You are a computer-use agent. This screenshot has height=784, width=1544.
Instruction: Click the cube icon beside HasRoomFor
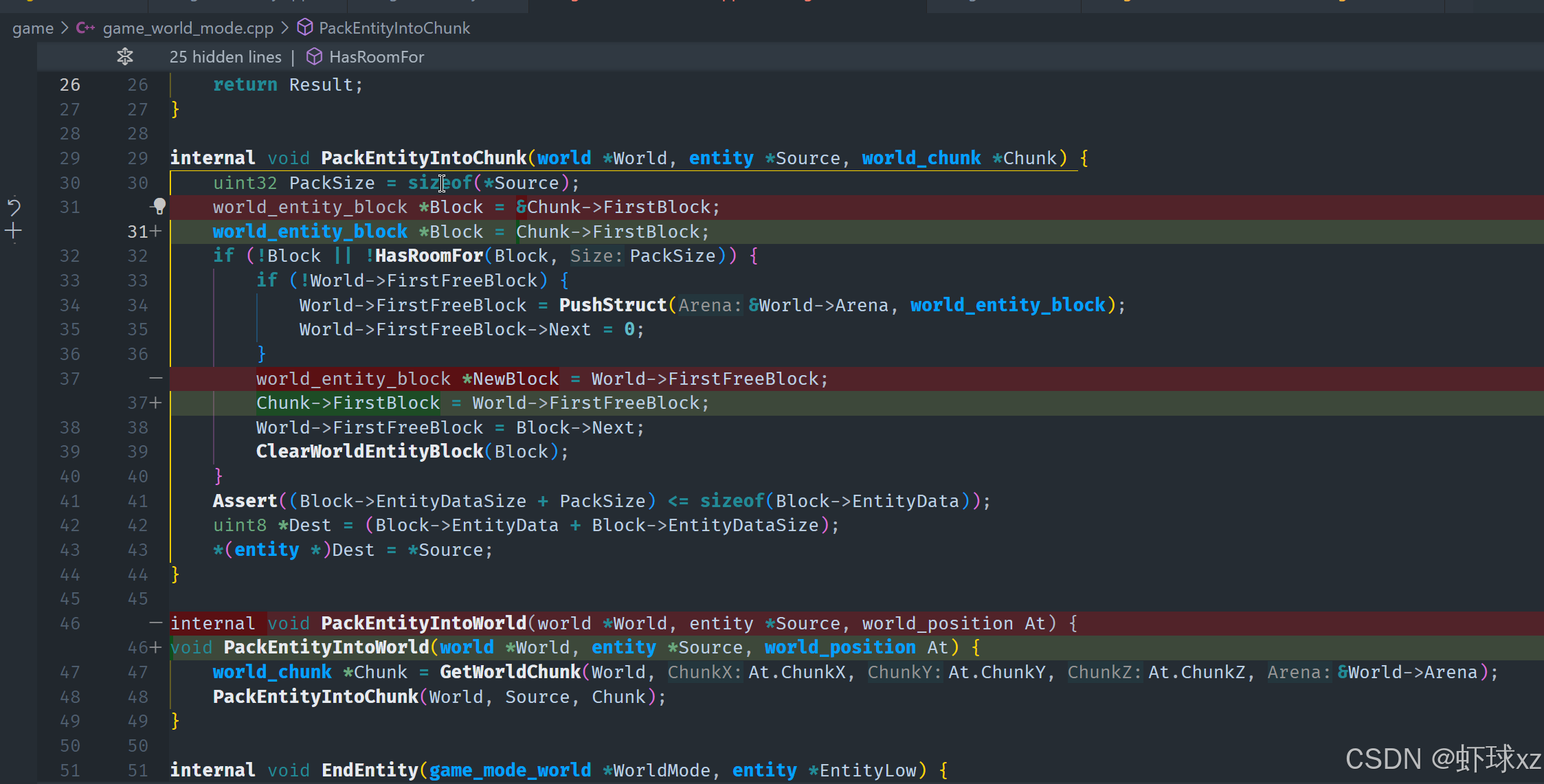click(314, 56)
